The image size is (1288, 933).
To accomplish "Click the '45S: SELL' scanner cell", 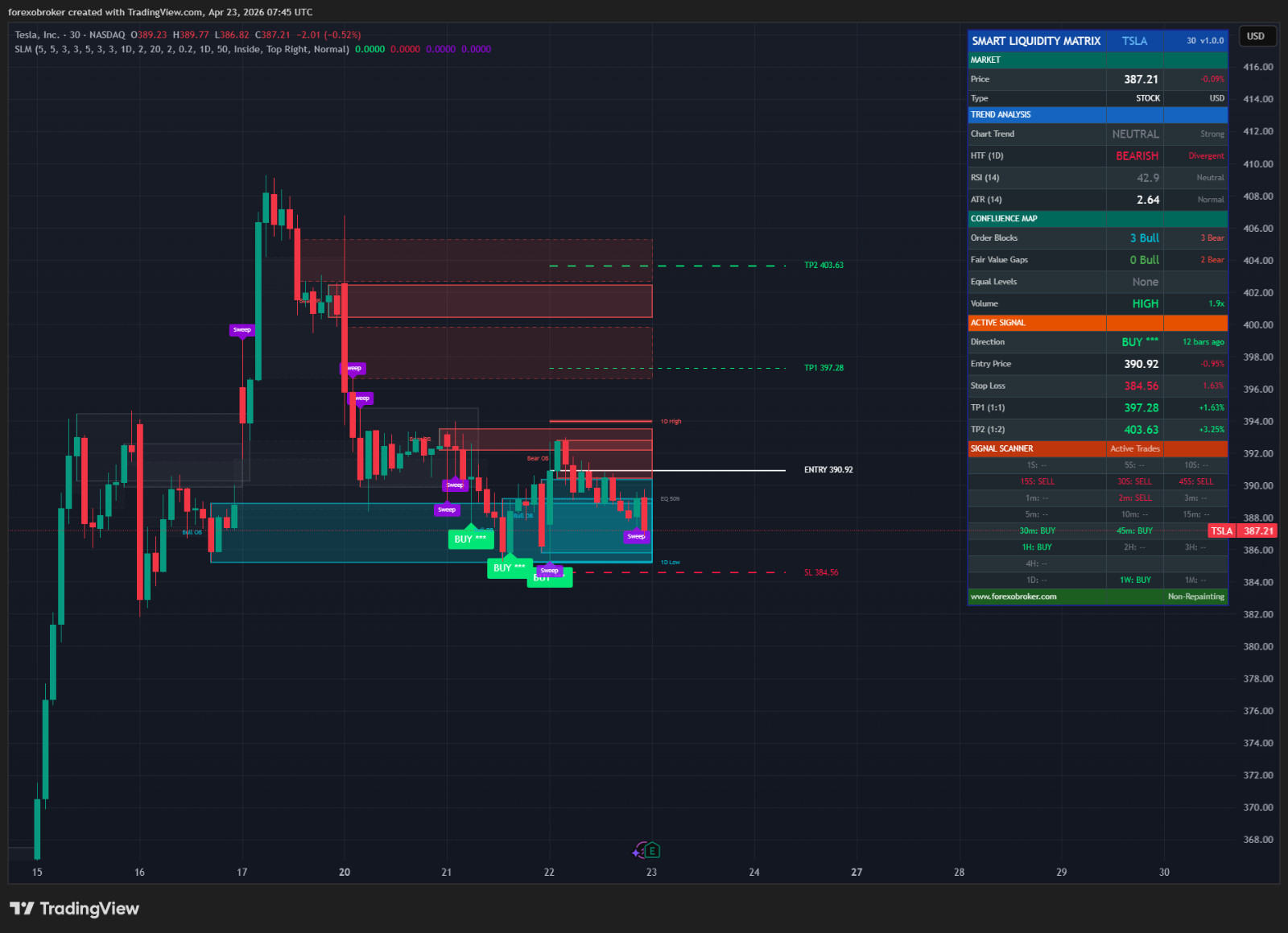I will click(x=1195, y=481).
